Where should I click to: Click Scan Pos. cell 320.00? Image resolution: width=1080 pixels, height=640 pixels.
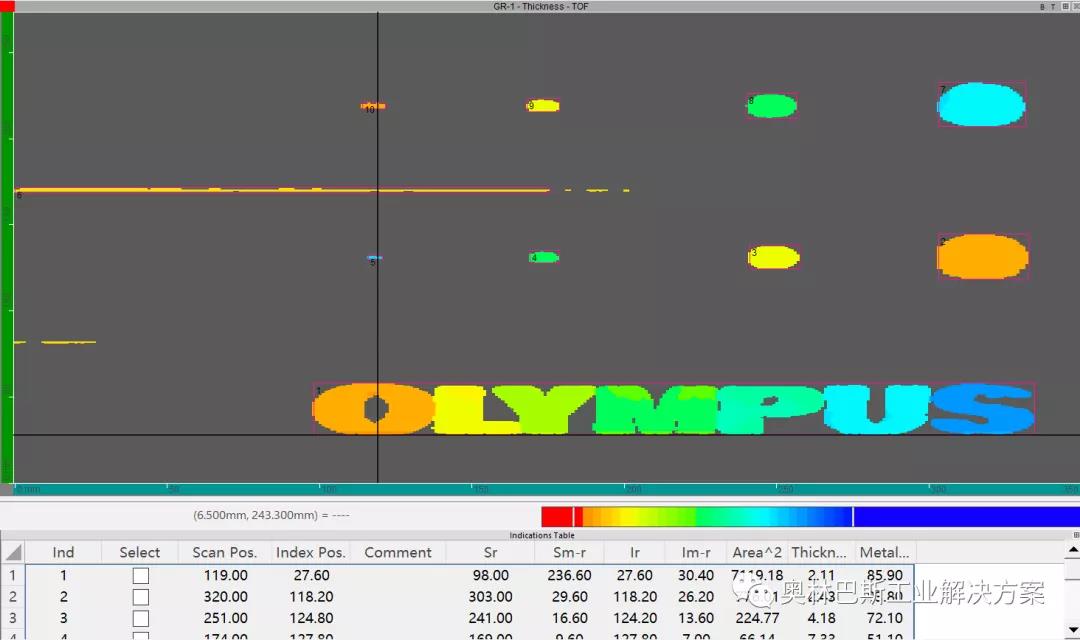(x=225, y=597)
